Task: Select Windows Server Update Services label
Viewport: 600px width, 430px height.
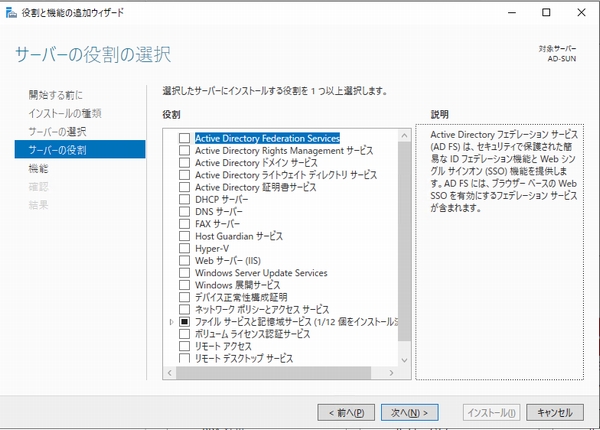Action: click(x=261, y=273)
